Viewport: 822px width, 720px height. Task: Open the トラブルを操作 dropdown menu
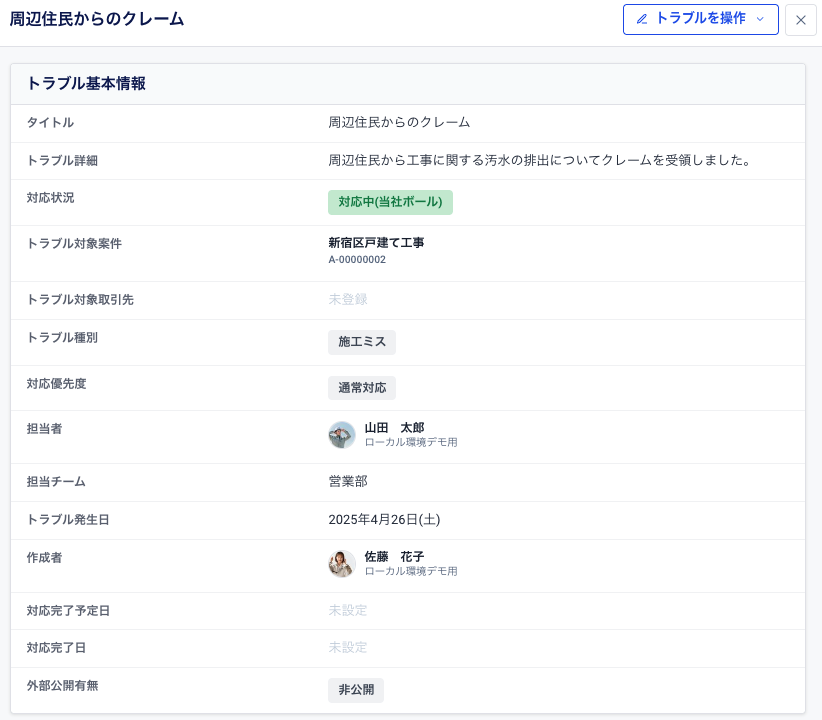tap(700, 19)
